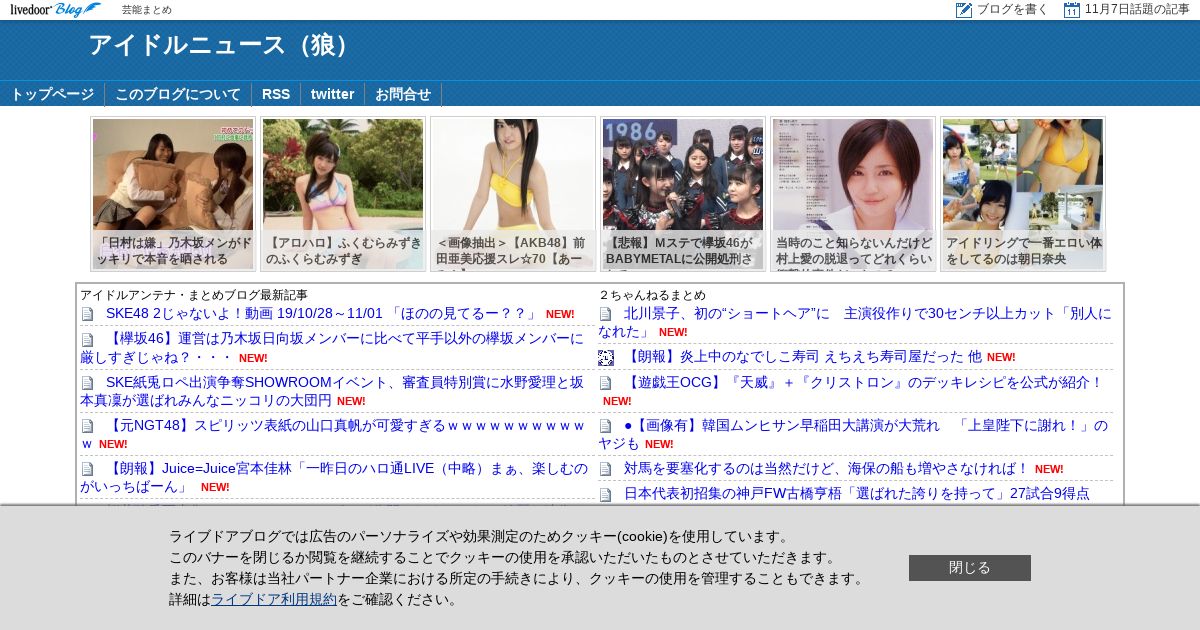This screenshot has height=630, width=1200.
Task: Open thumbnail Mステで欅坂46がBABYMETAL
Action: [683, 194]
